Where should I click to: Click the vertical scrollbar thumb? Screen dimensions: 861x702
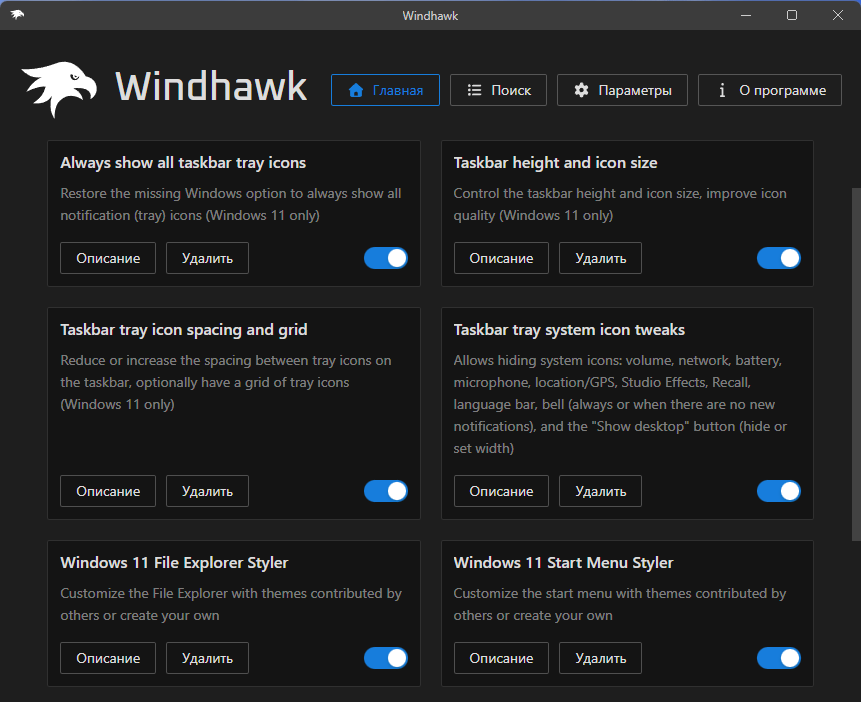[856, 364]
